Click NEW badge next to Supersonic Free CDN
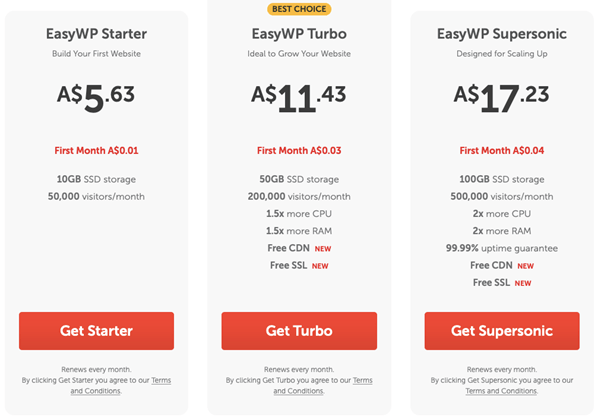 tap(525, 266)
